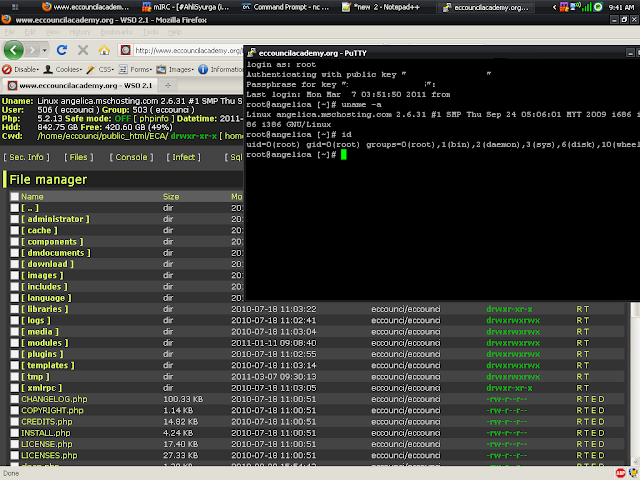The width and height of the screenshot is (640, 480).
Task: Click the URL address bar field
Action: (190, 50)
